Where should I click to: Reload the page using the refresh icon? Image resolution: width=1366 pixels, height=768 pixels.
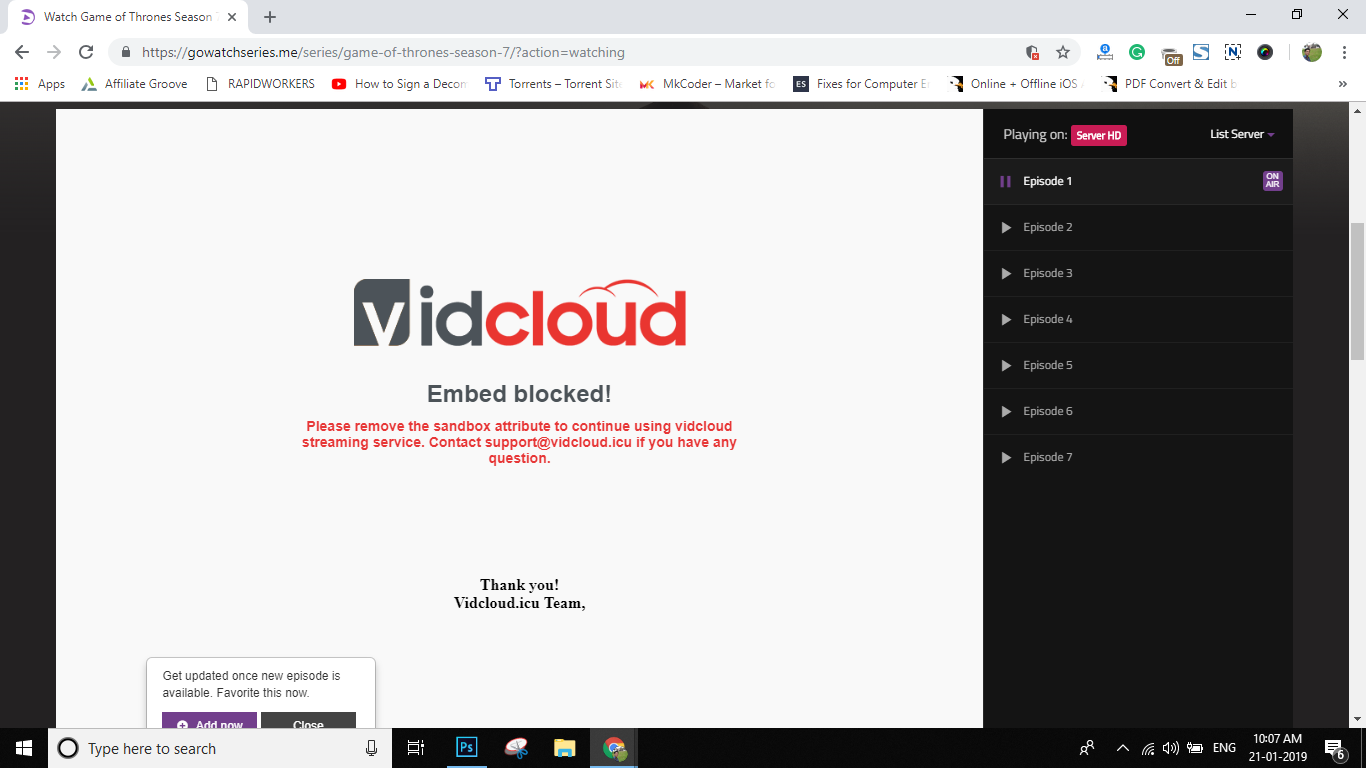pos(86,52)
